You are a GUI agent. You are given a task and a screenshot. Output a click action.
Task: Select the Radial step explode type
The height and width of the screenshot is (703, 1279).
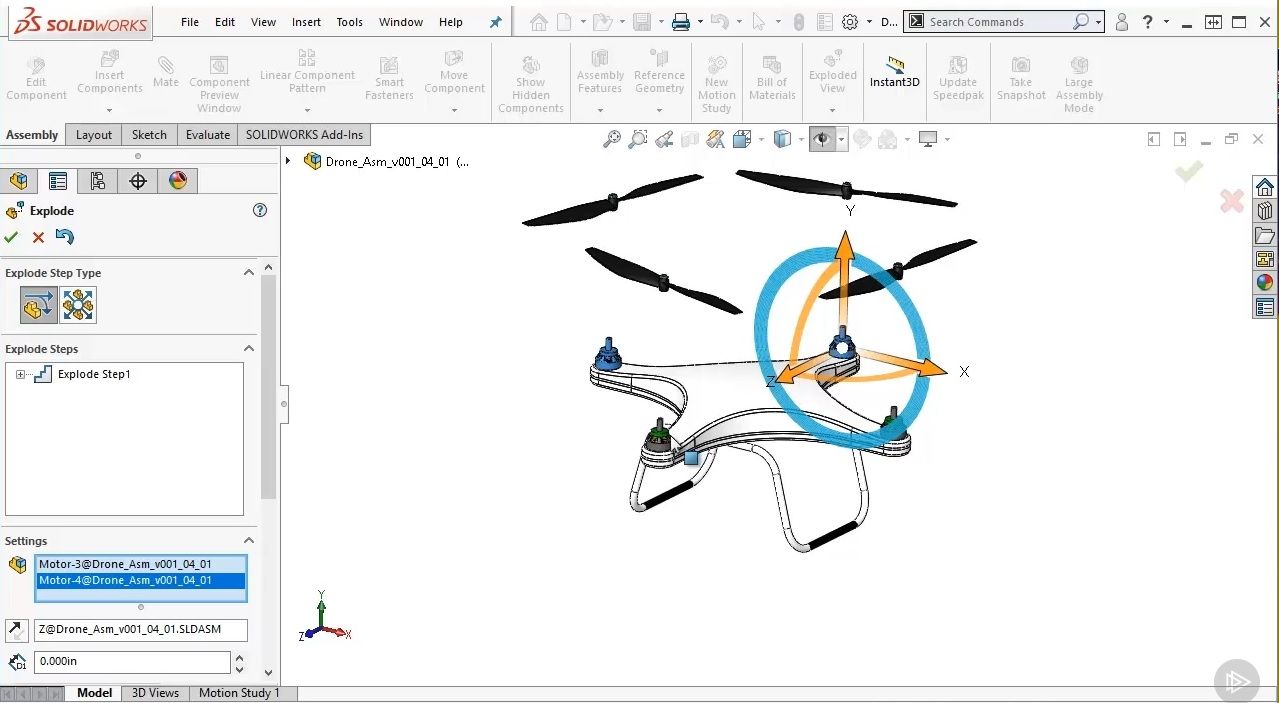(x=78, y=305)
